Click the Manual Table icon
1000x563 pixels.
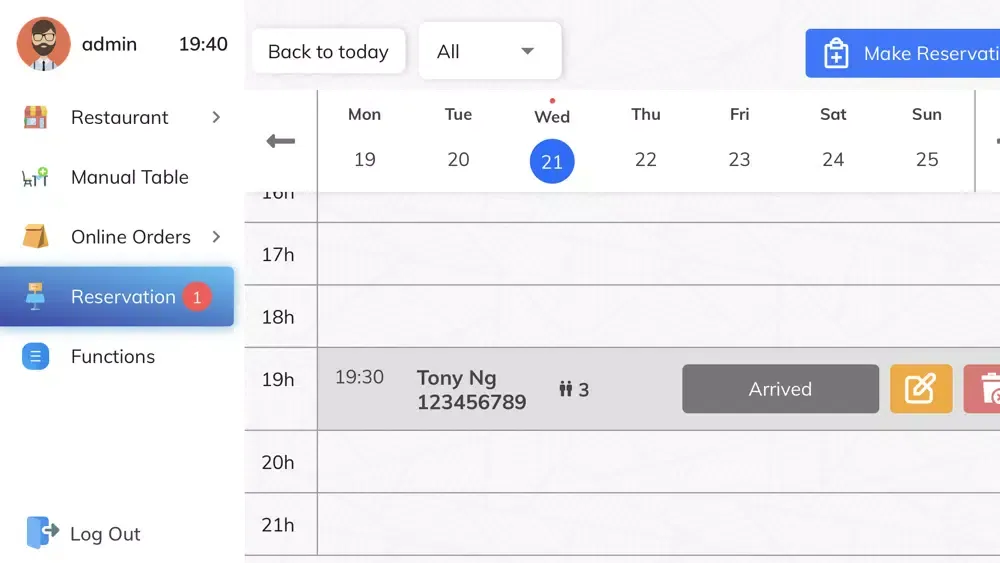pos(36,177)
